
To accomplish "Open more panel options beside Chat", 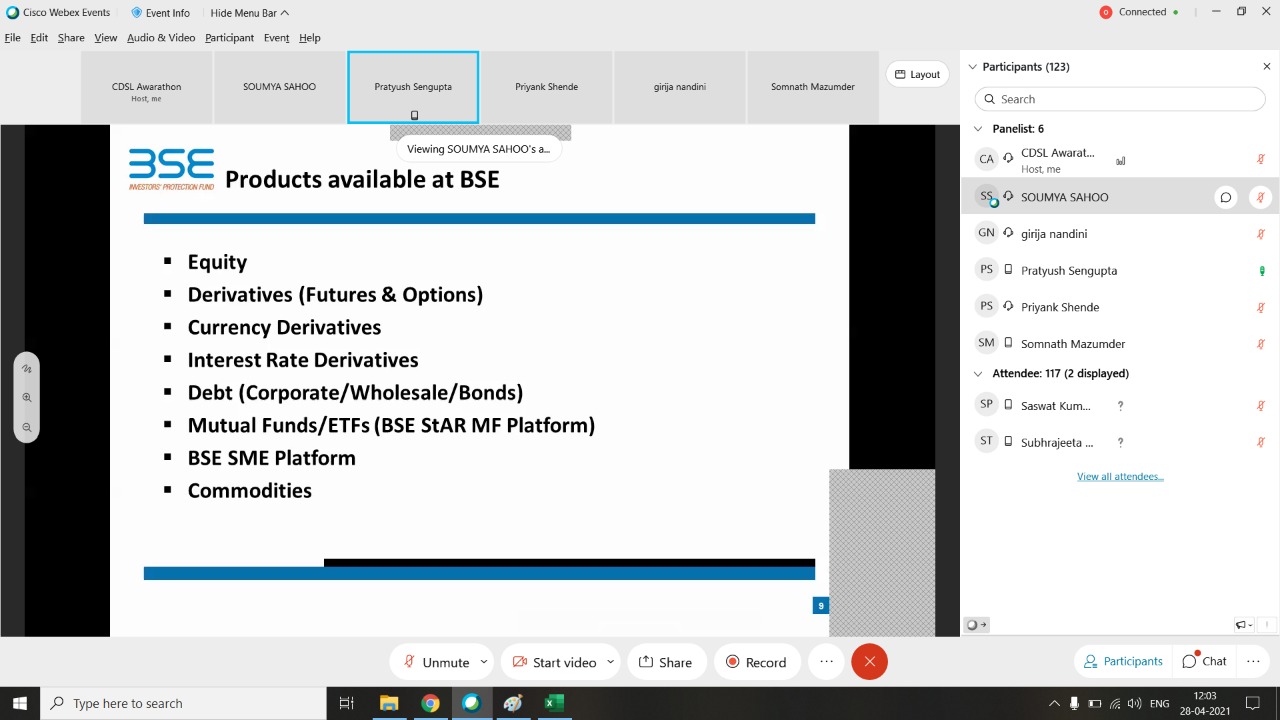I will pos(1253,661).
